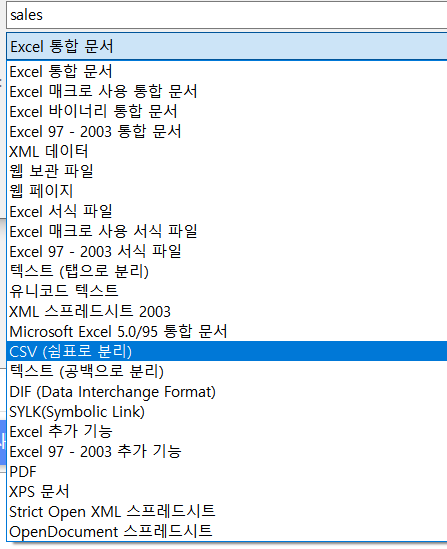The width and height of the screenshot is (447, 549).
Task: Select 'Strict Open XML 스프레드시트' option
Action: pos(226,511)
